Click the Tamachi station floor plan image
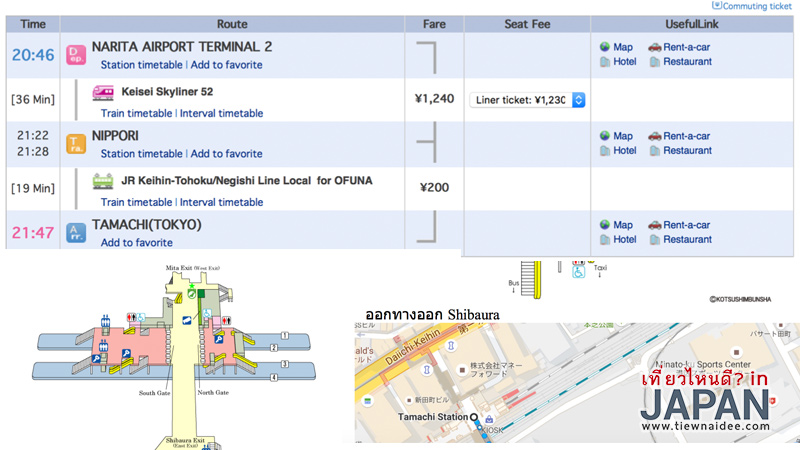800x450 pixels. [174, 357]
